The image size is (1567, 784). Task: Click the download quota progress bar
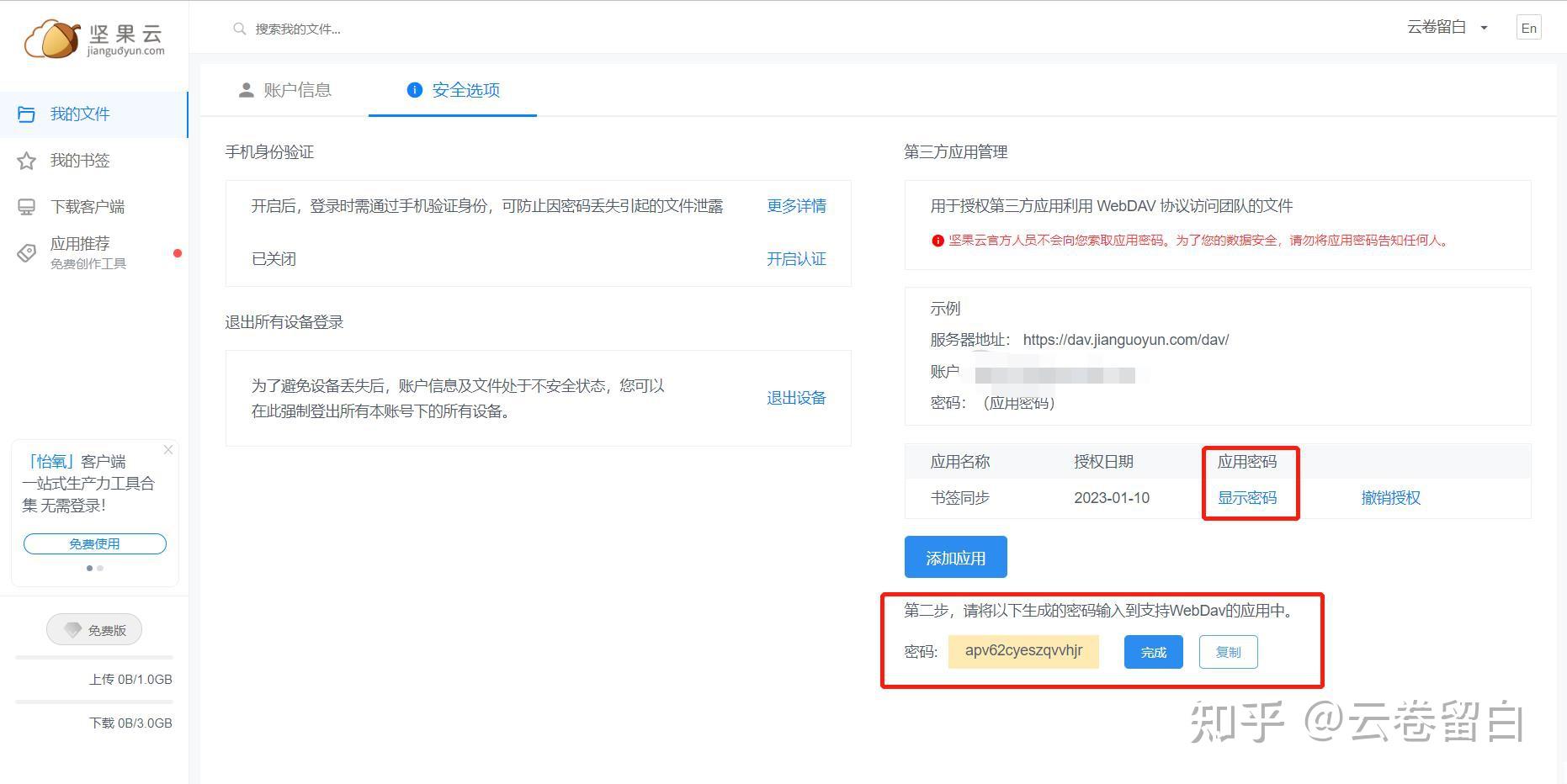[94, 702]
